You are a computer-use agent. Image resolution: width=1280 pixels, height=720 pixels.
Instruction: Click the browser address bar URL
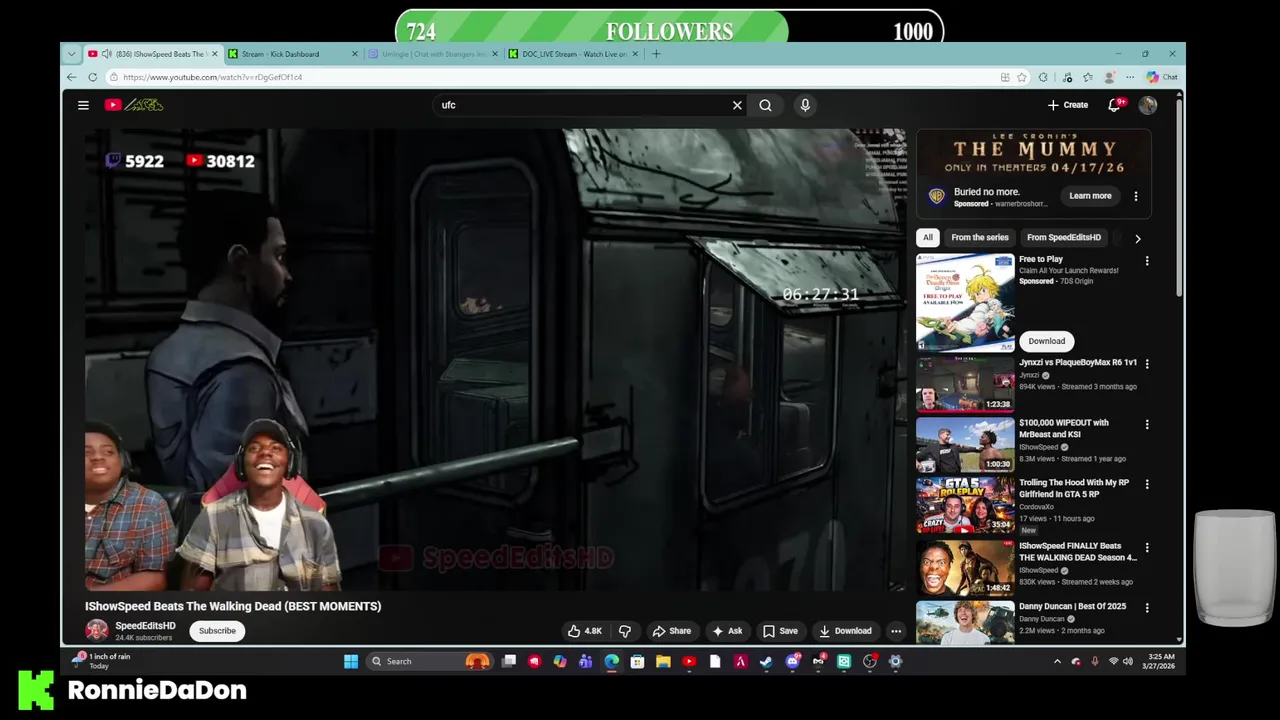213,77
